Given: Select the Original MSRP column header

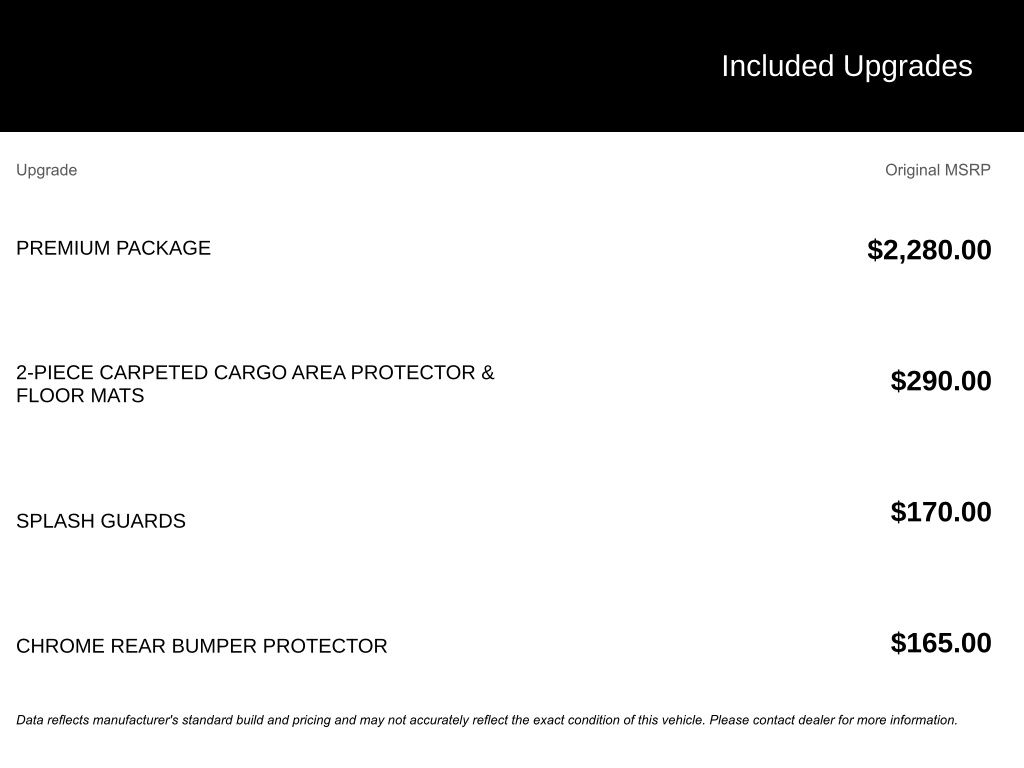Looking at the screenshot, I should (x=937, y=170).
